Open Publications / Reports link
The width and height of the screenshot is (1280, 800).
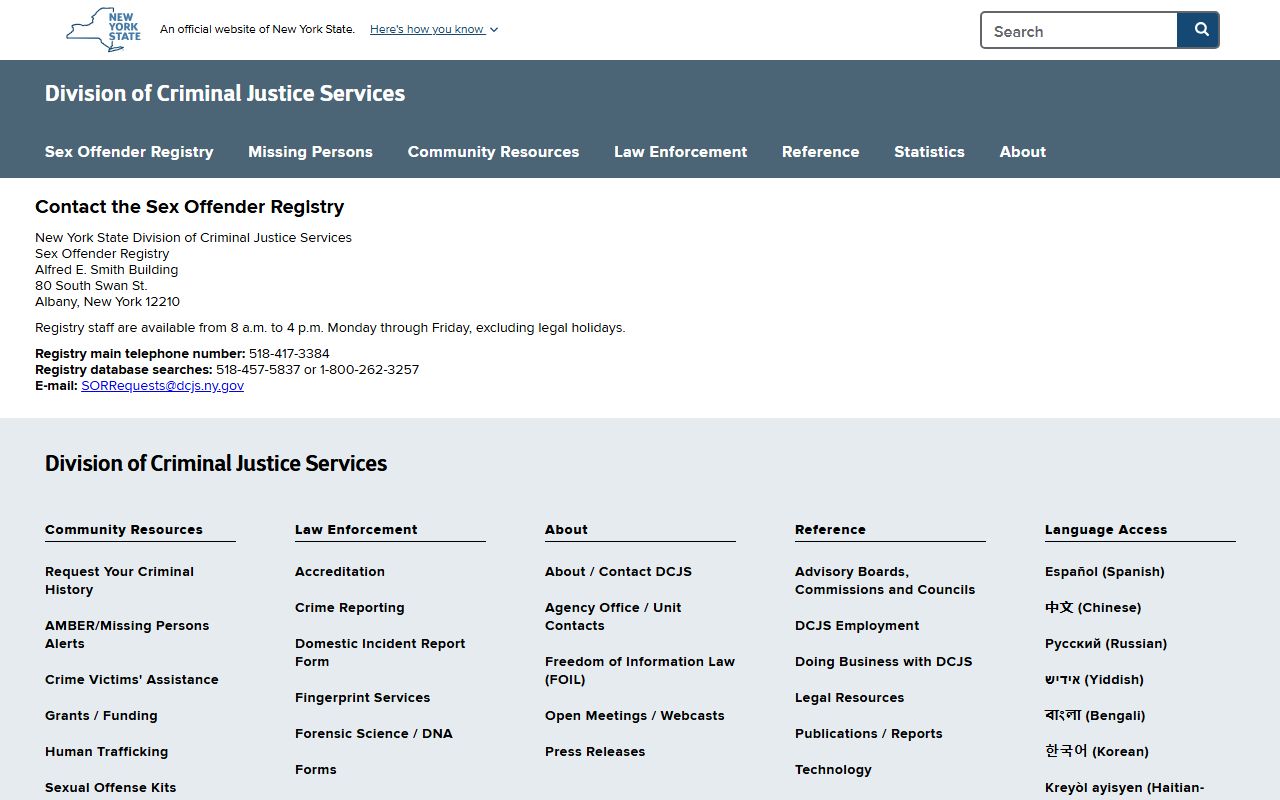click(x=868, y=733)
